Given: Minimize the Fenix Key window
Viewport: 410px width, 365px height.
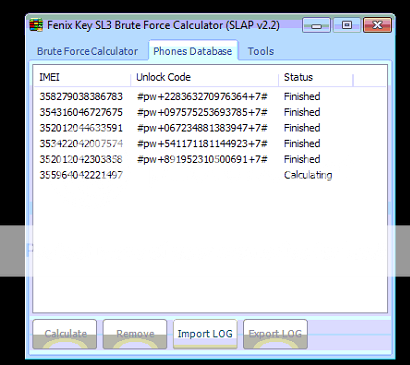Looking at the screenshot, I should click(x=316, y=25).
